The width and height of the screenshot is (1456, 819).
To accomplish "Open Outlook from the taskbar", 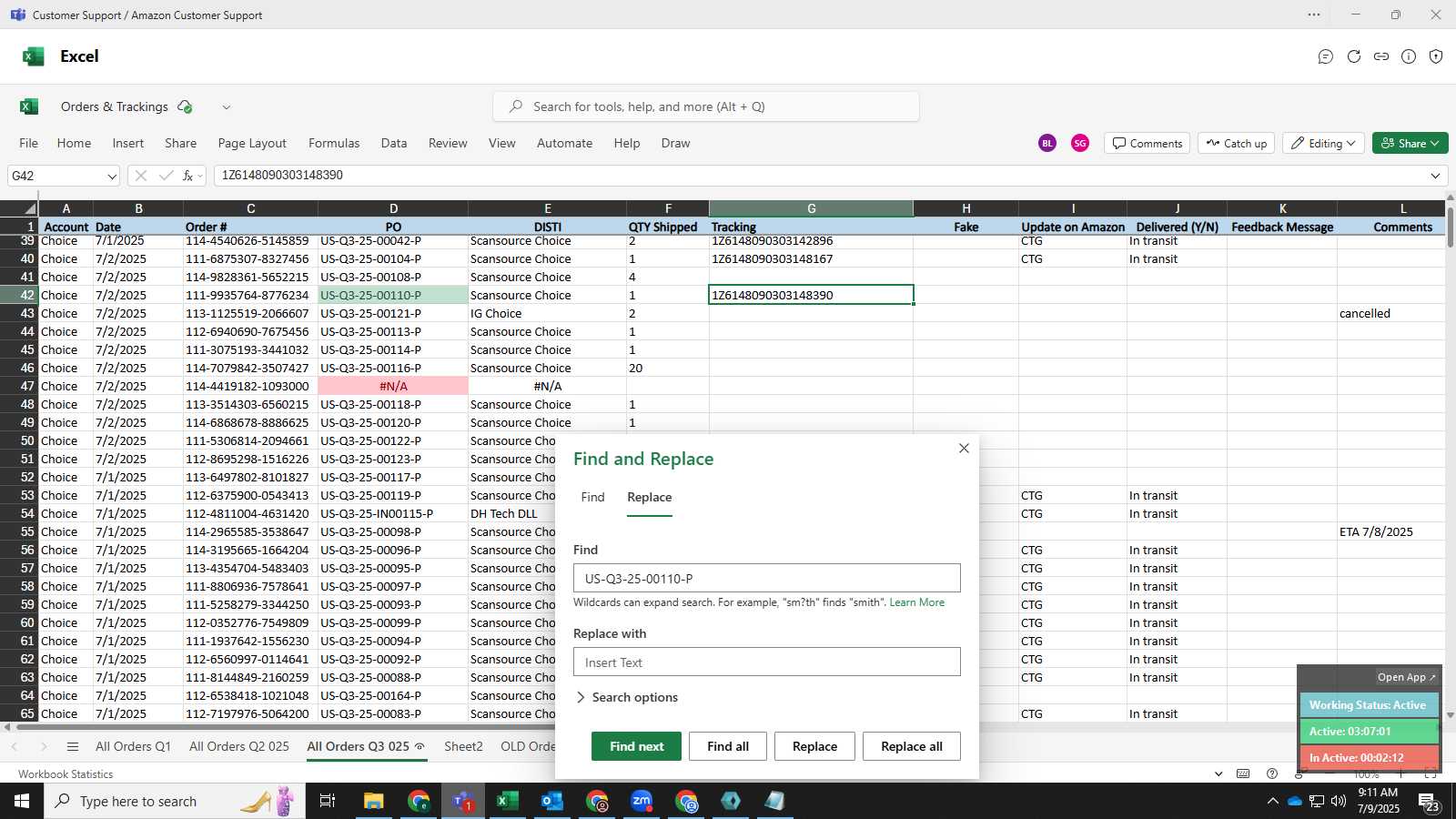I will tap(551, 801).
